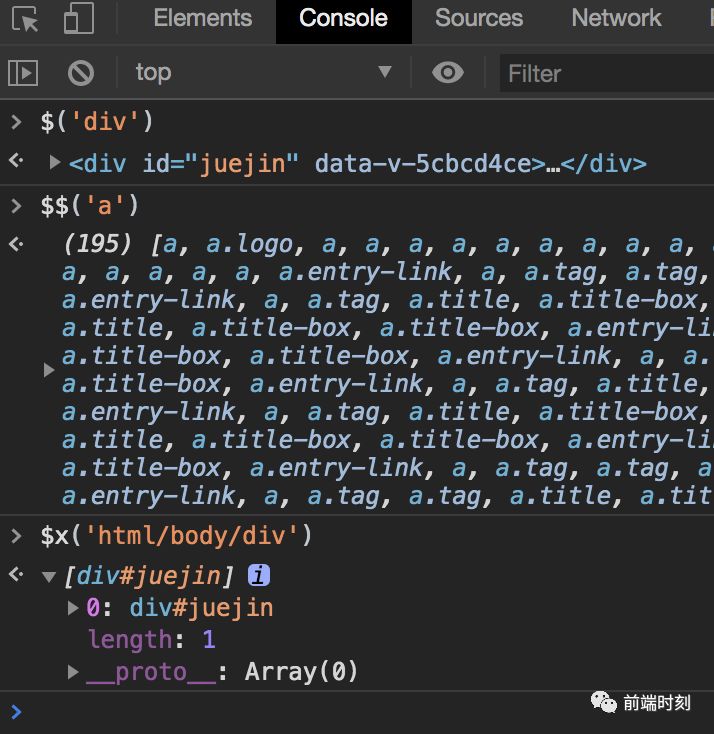Click the juejin id attribute value

[x=242, y=164]
